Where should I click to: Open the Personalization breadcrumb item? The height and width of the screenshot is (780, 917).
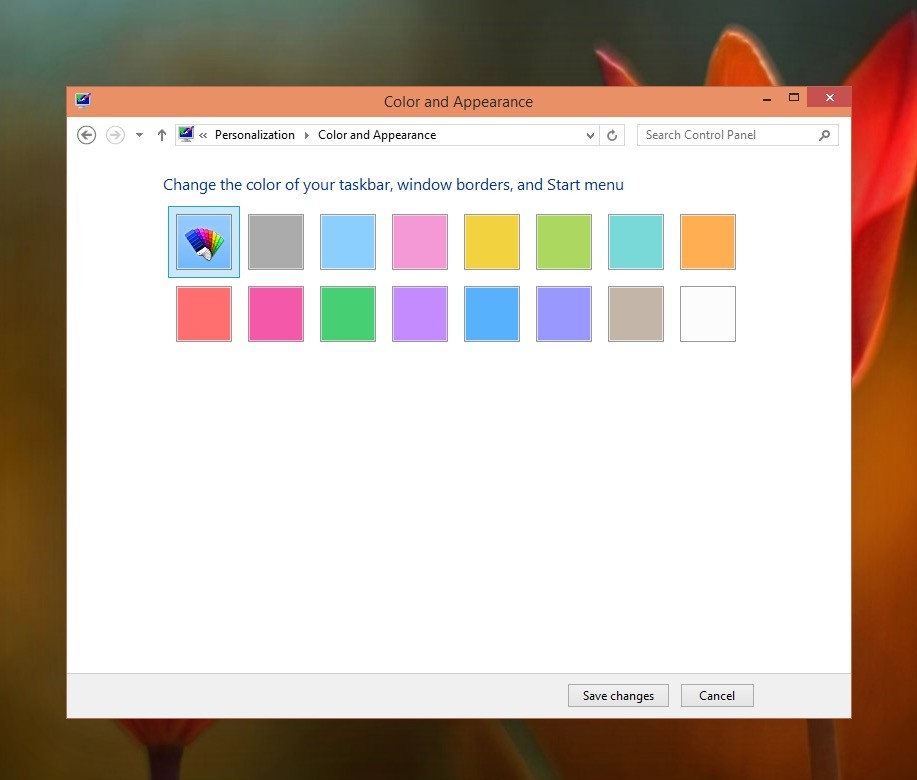(x=254, y=134)
